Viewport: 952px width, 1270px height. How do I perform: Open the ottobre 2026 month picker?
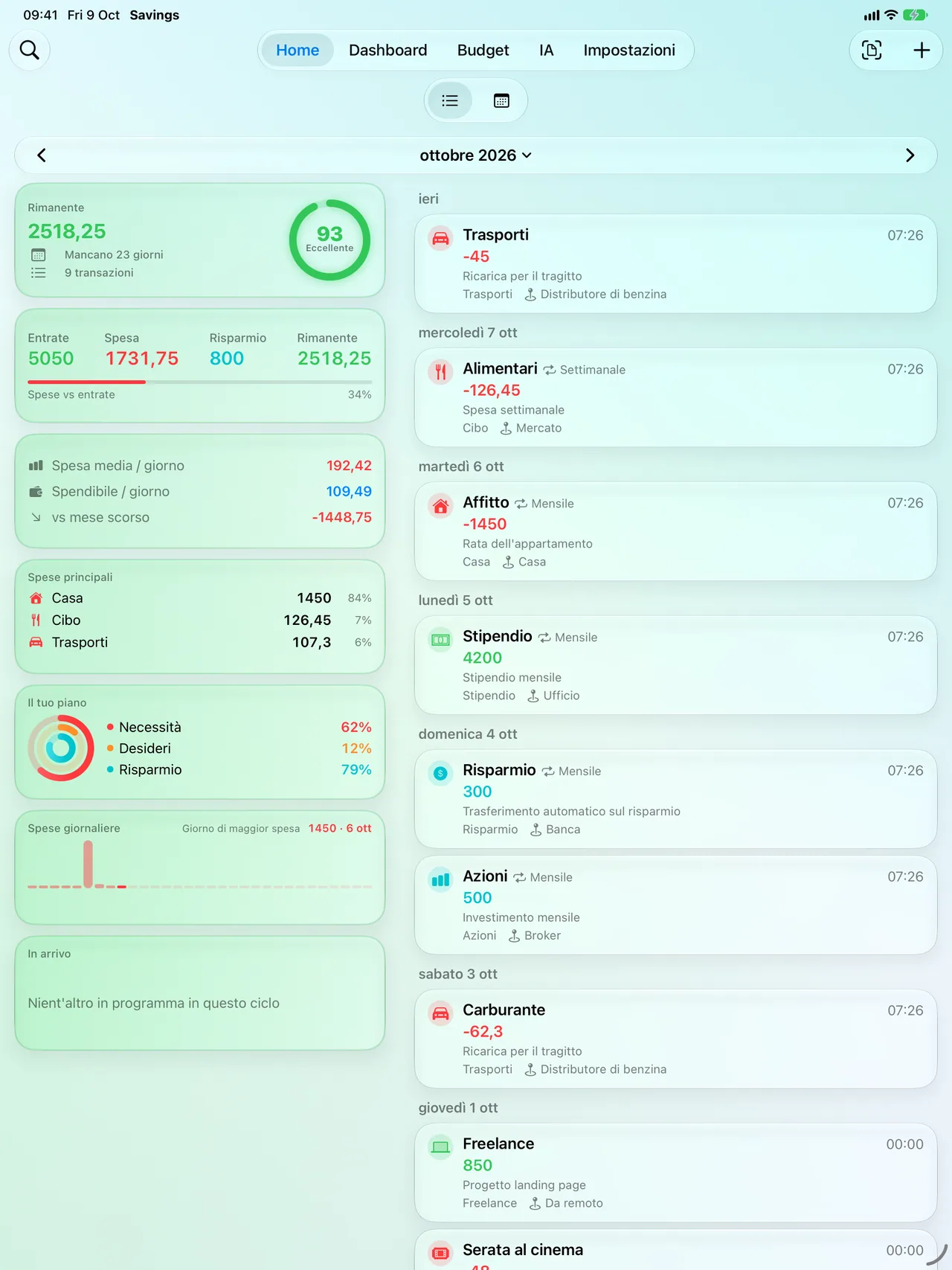click(476, 155)
